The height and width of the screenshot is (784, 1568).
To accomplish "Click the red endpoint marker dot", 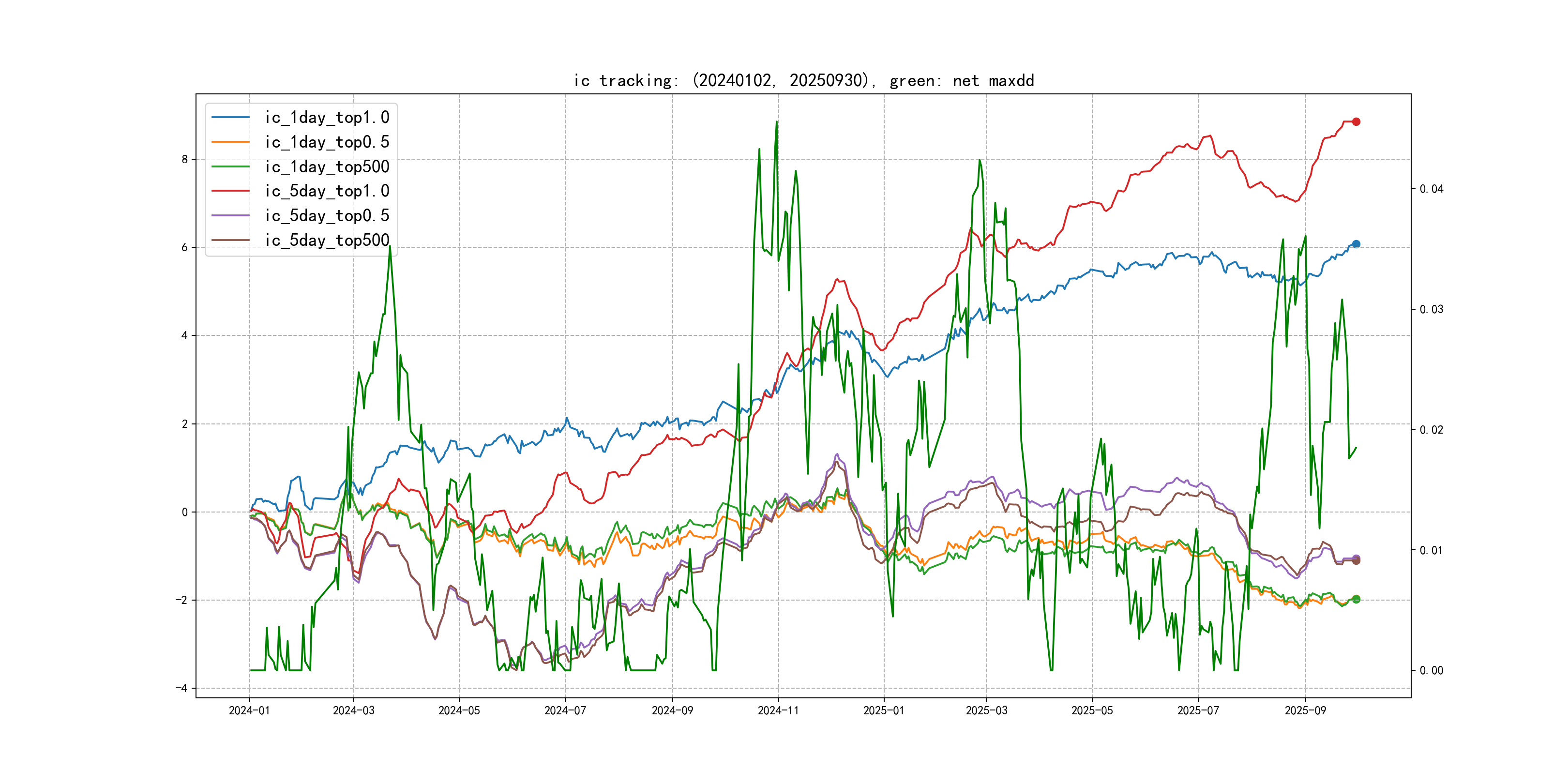I will [x=1356, y=122].
